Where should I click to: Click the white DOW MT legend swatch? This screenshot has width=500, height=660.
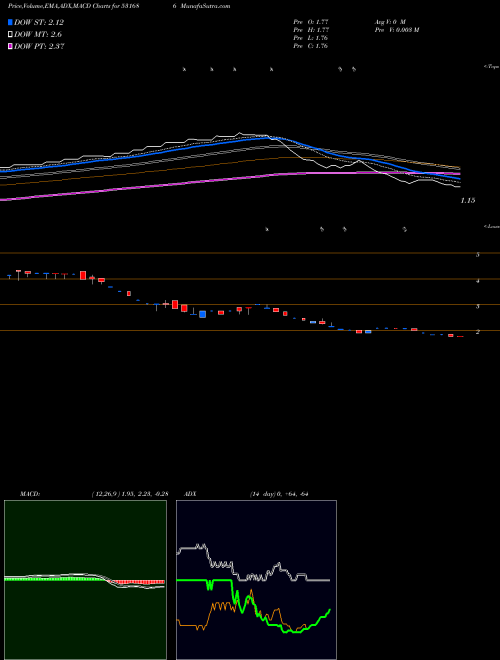[11, 34]
